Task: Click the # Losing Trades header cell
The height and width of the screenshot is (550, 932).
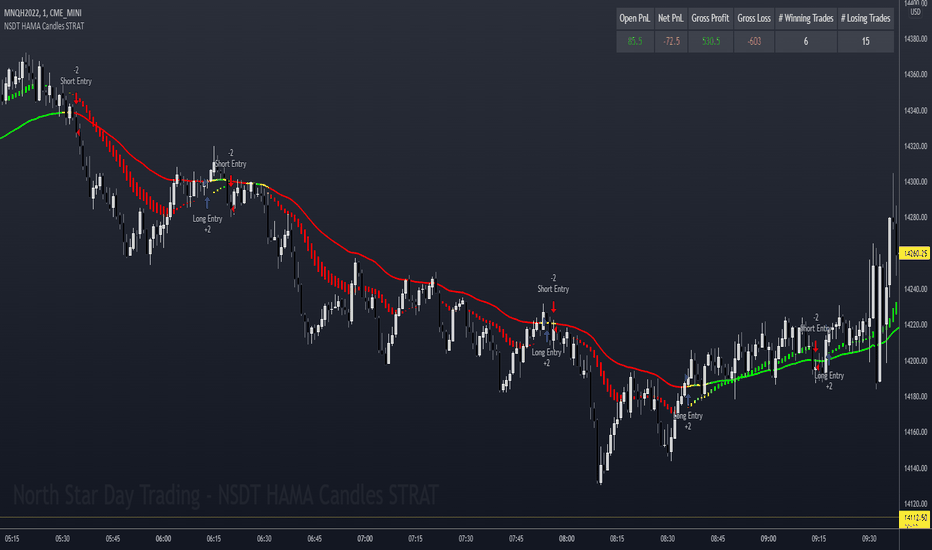Action: coord(865,18)
